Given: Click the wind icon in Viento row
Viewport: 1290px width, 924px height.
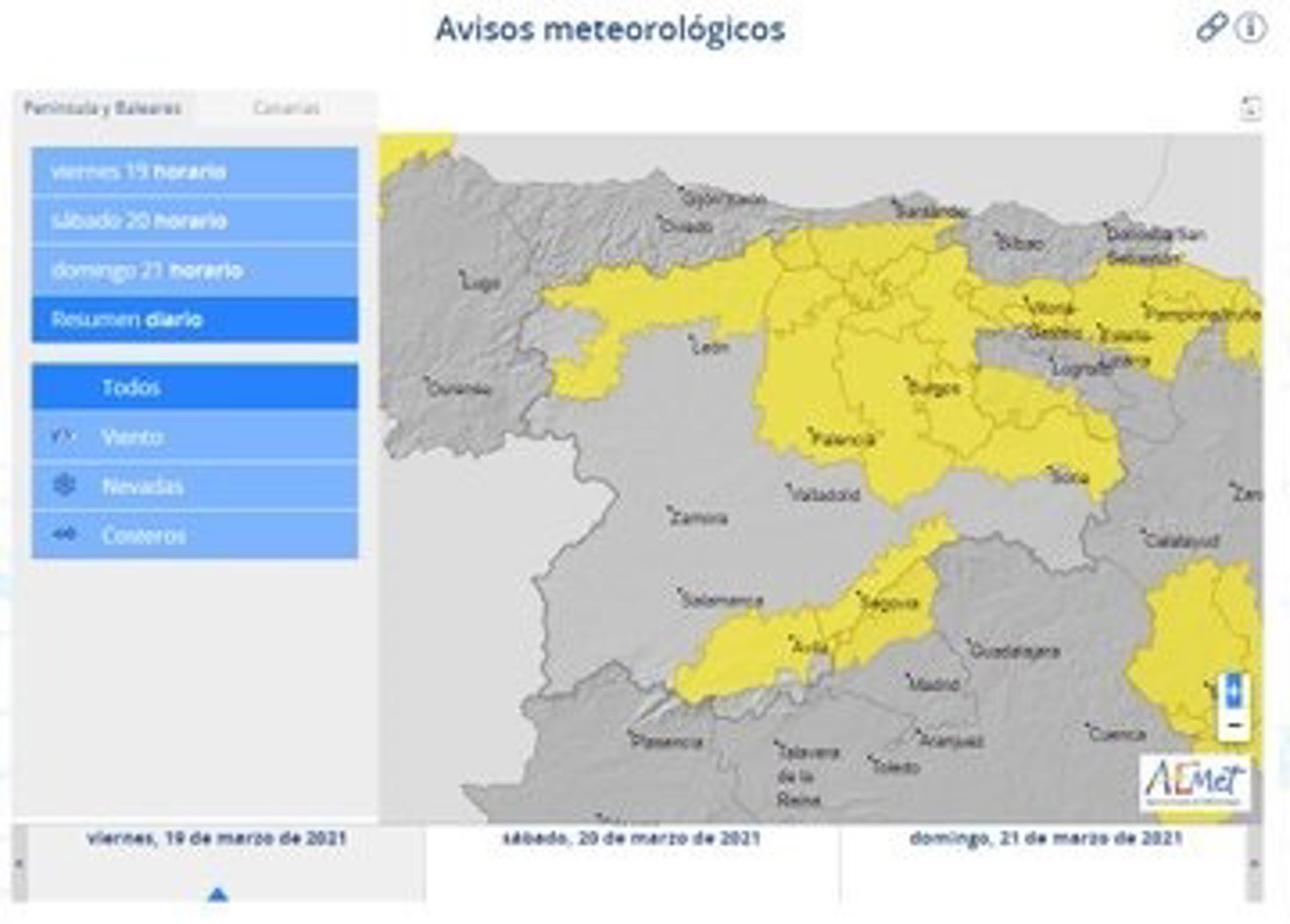Looking at the screenshot, I should pyautogui.click(x=64, y=436).
